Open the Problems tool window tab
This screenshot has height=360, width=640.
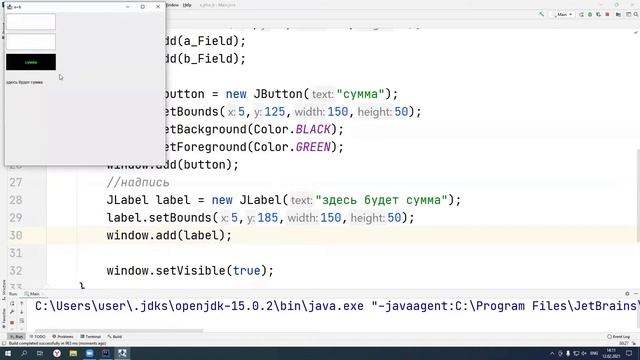coord(63,337)
